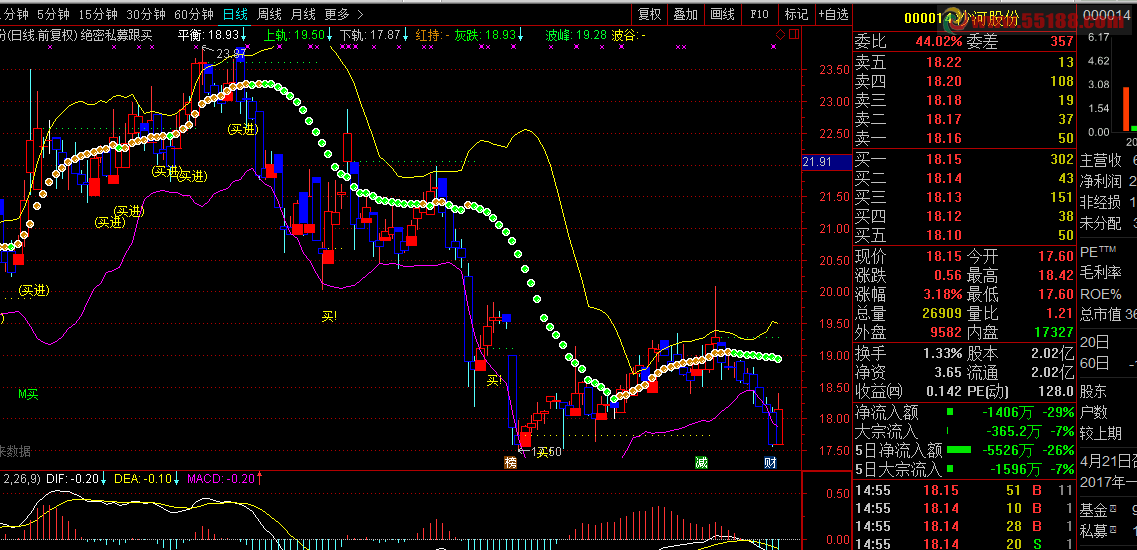The image size is (1137, 550).
Task: Click the green square in 净流入额 row
Action: click(x=950, y=413)
